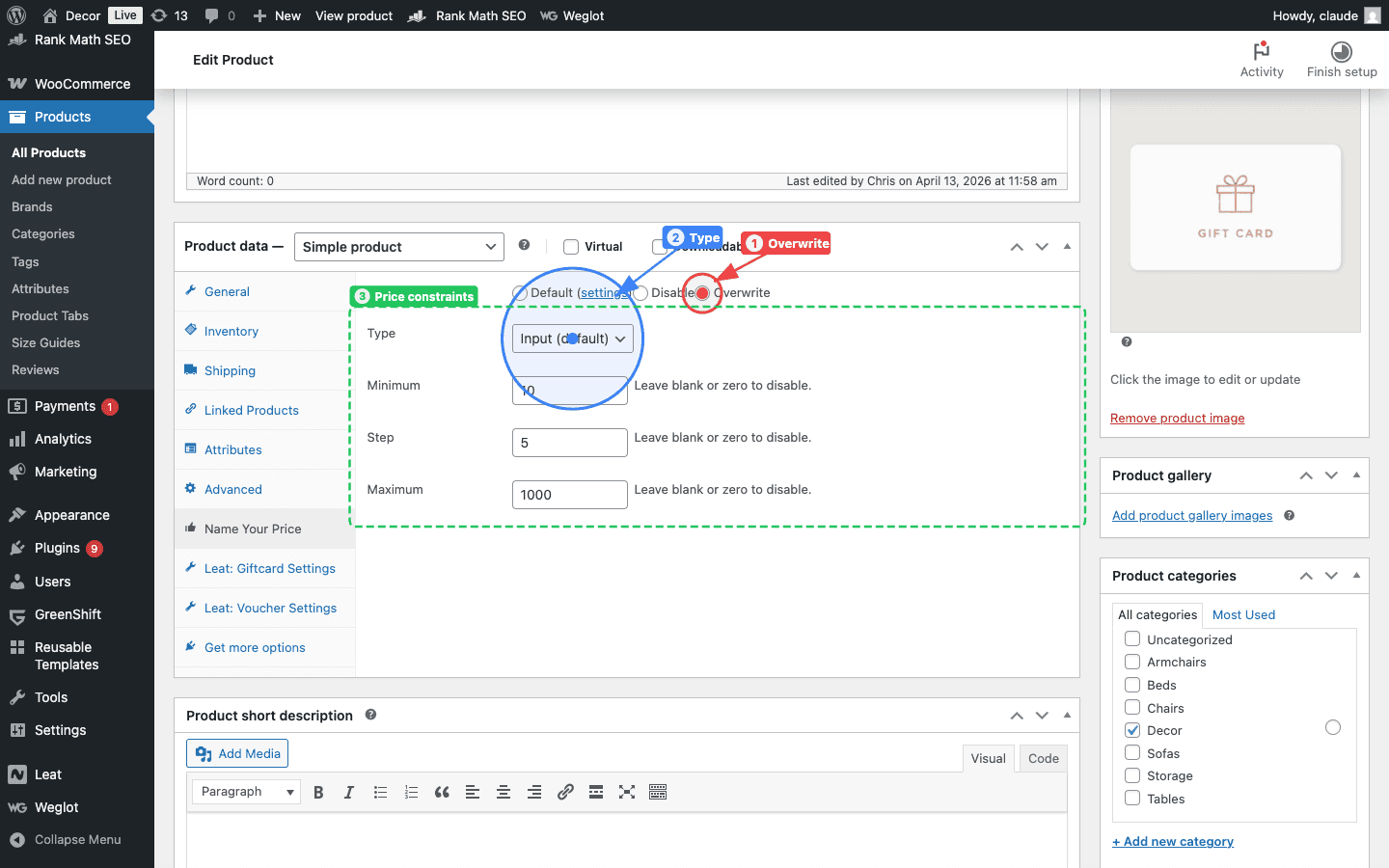Uncheck the Decor category
The image size is (1389, 868).
pyautogui.click(x=1132, y=730)
